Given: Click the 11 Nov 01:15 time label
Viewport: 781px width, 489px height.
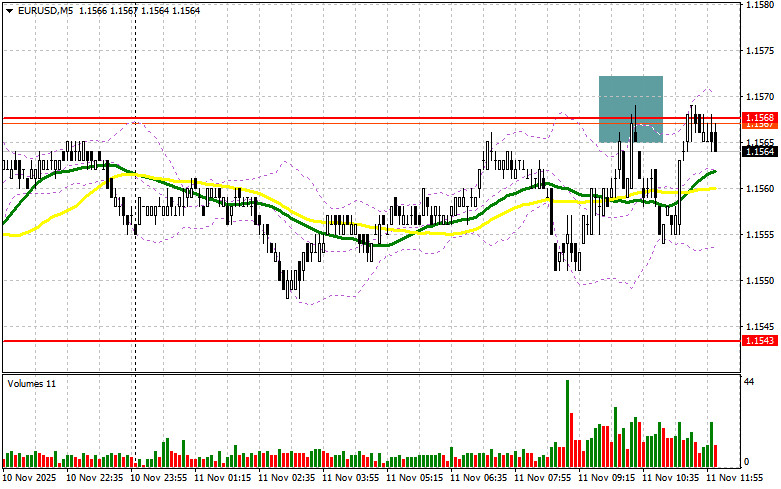Looking at the screenshot, I should point(223,478).
